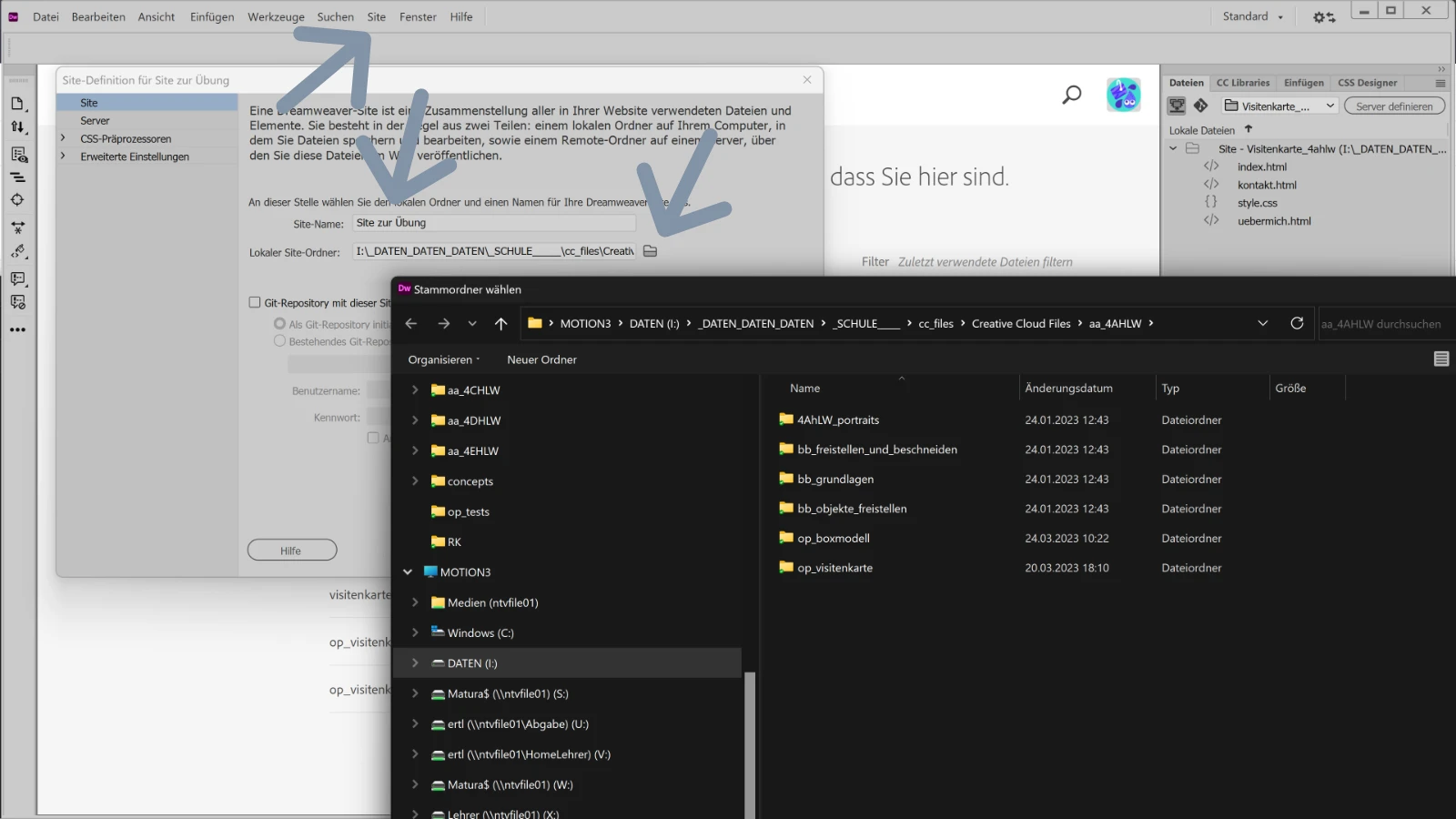Click the sync settings gear icon
The image size is (1456, 819).
tap(1323, 17)
